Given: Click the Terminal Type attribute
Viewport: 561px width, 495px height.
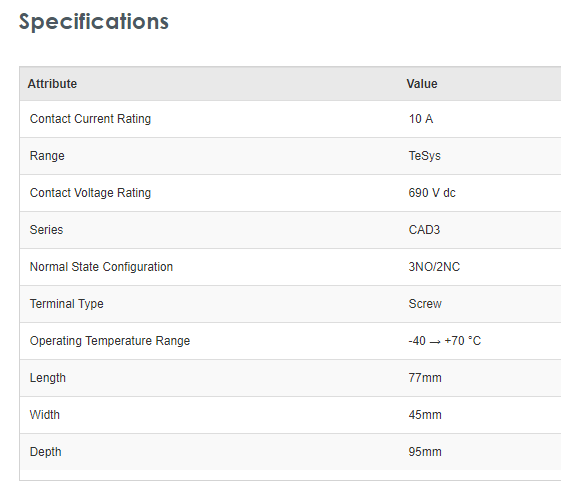Looking at the screenshot, I should pyautogui.click(x=67, y=304).
